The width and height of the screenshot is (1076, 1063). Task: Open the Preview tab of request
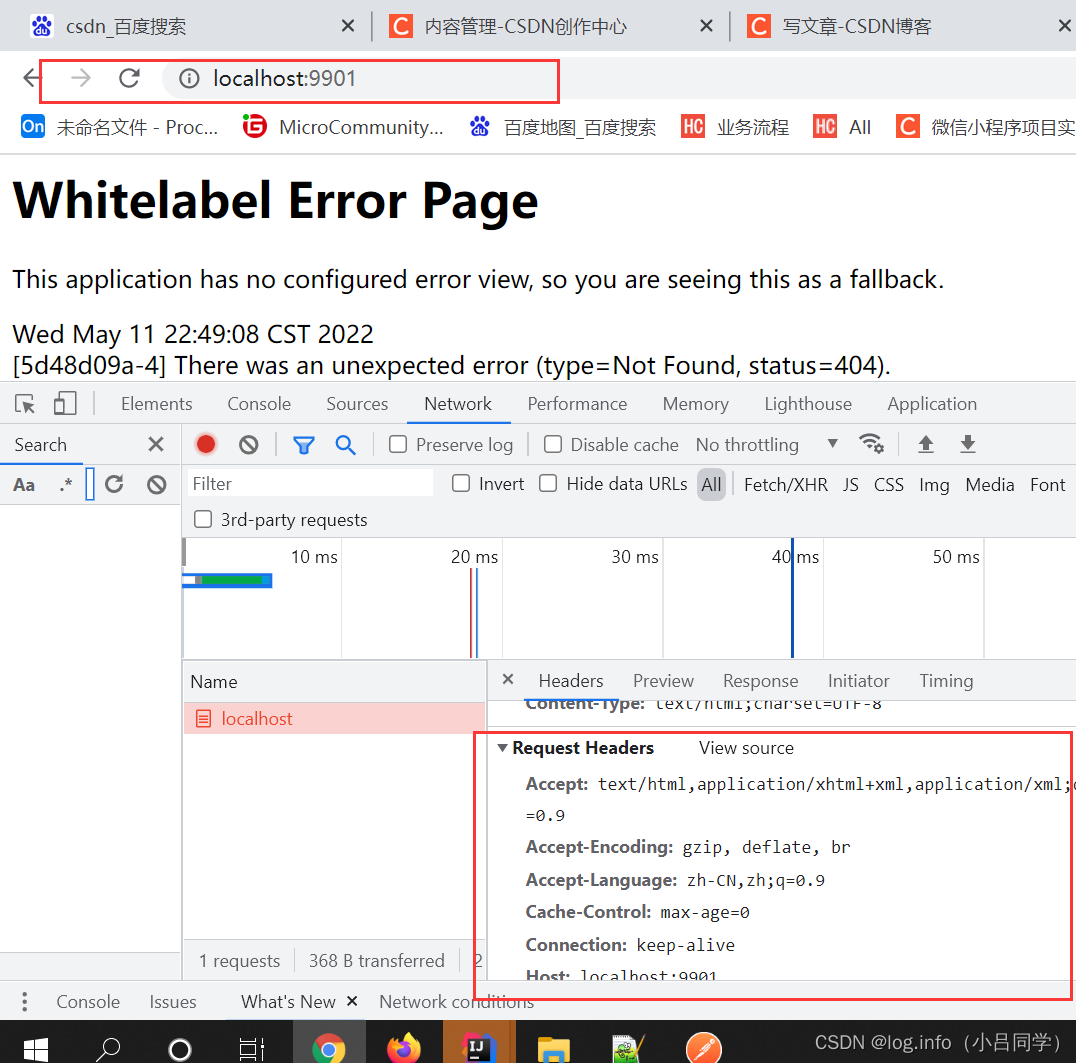coord(663,681)
